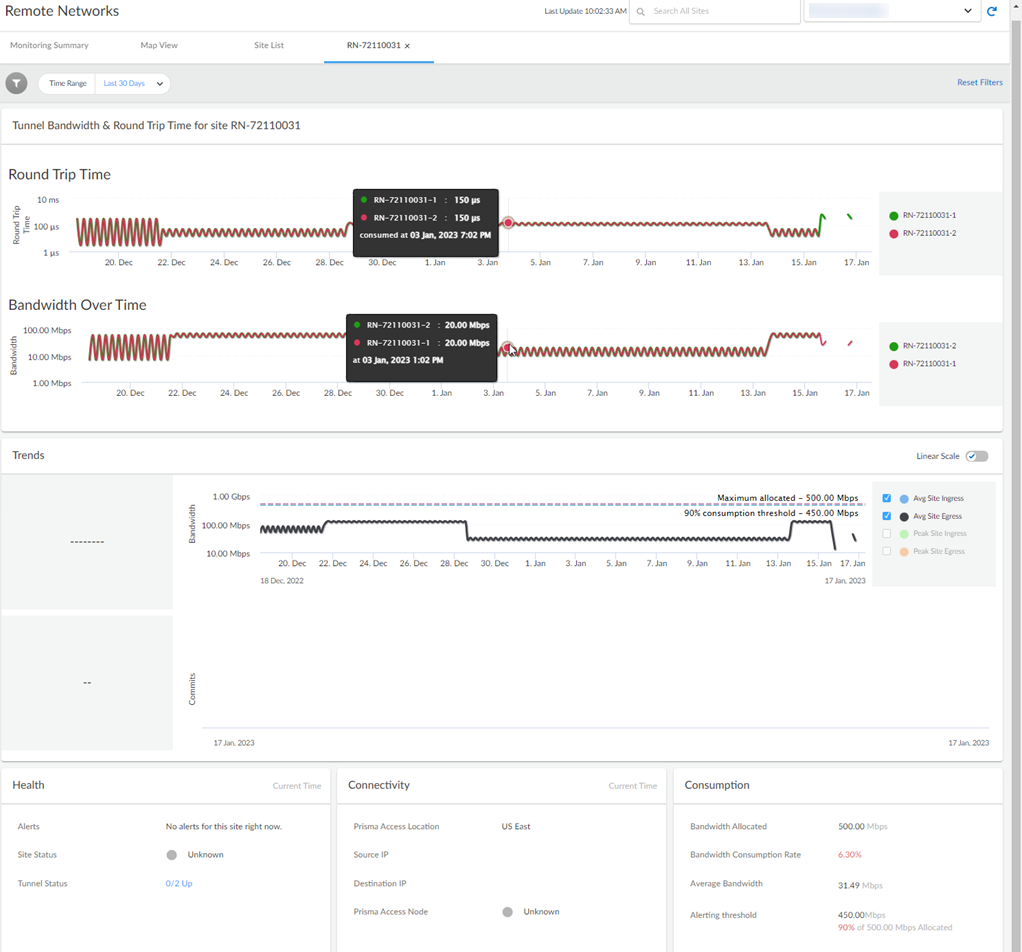Enable the Peak Site Ingress checkbox
This screenshot has width=1022, height=952.
886,534
